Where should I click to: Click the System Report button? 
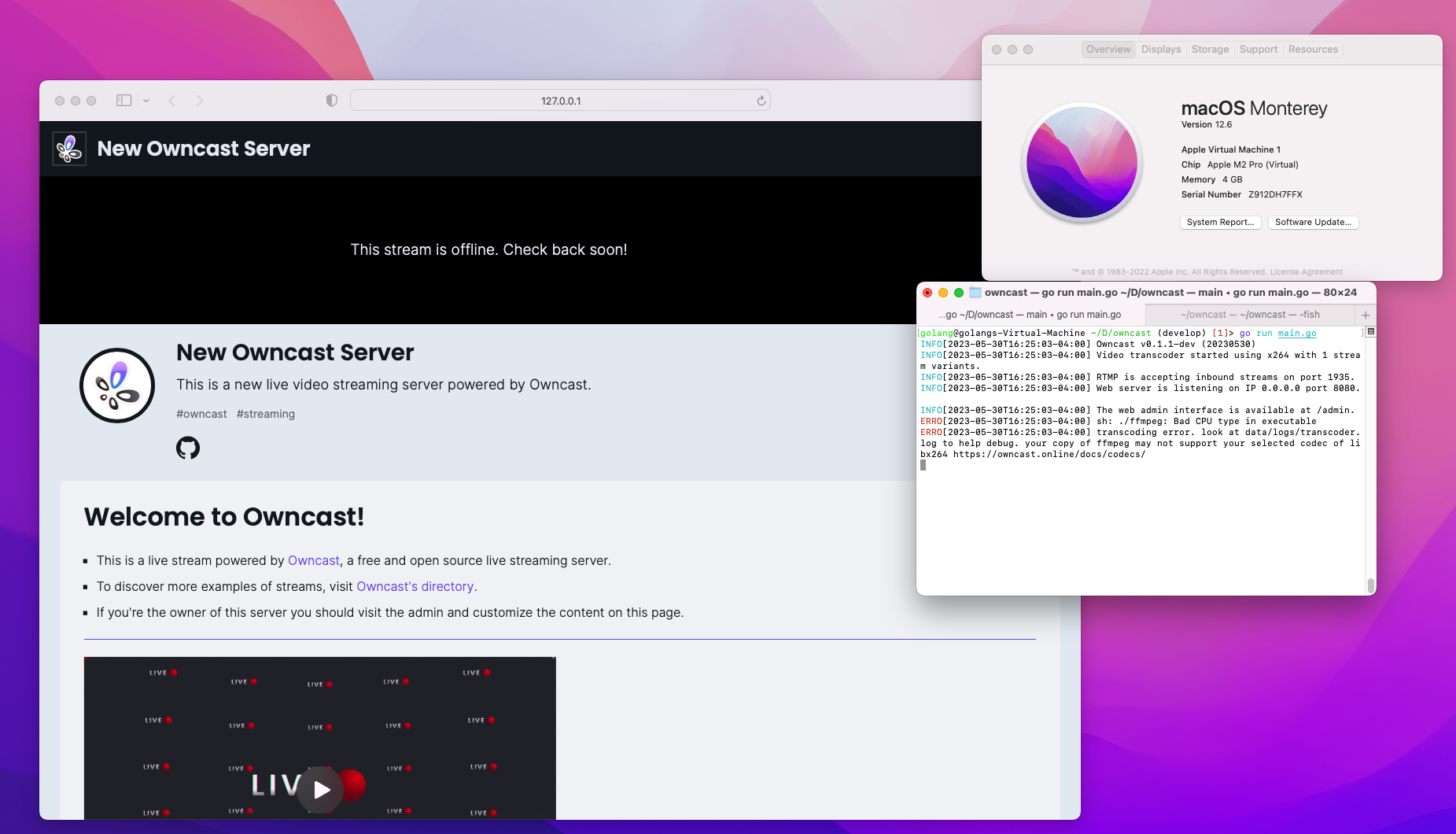pyautogui.click(x=1220, y=222)
